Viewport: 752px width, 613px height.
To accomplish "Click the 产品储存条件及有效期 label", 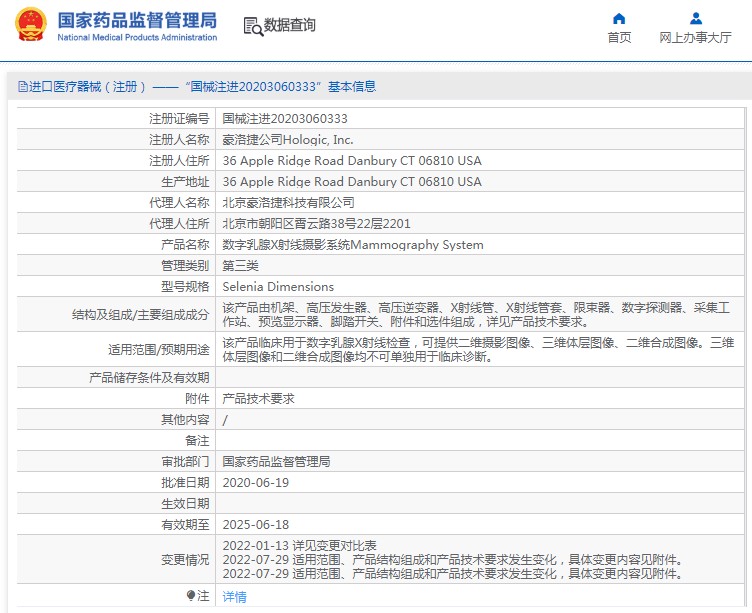I will coord(149,378).
